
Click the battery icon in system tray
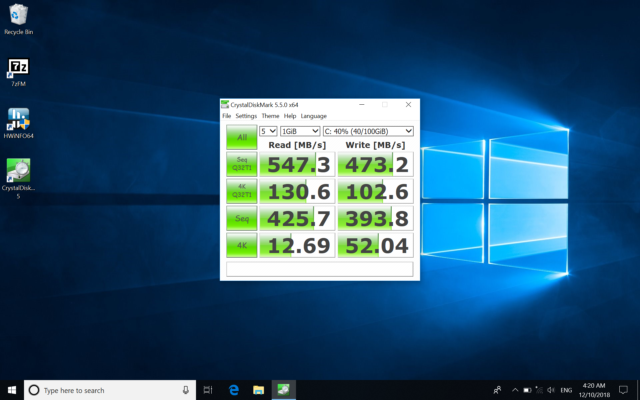point(527,390)
